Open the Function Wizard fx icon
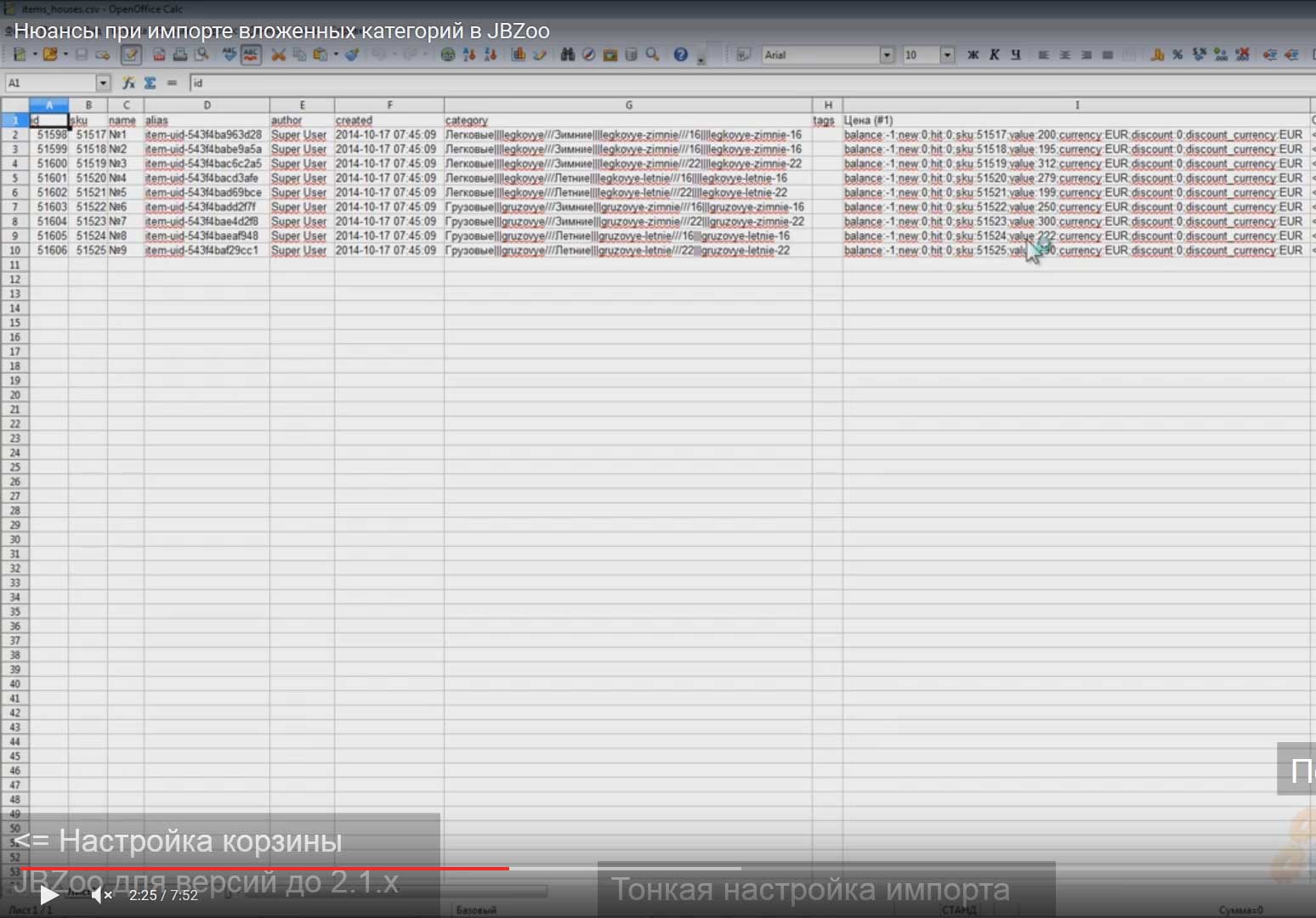 pyautogui.click(x=128, y=82)
